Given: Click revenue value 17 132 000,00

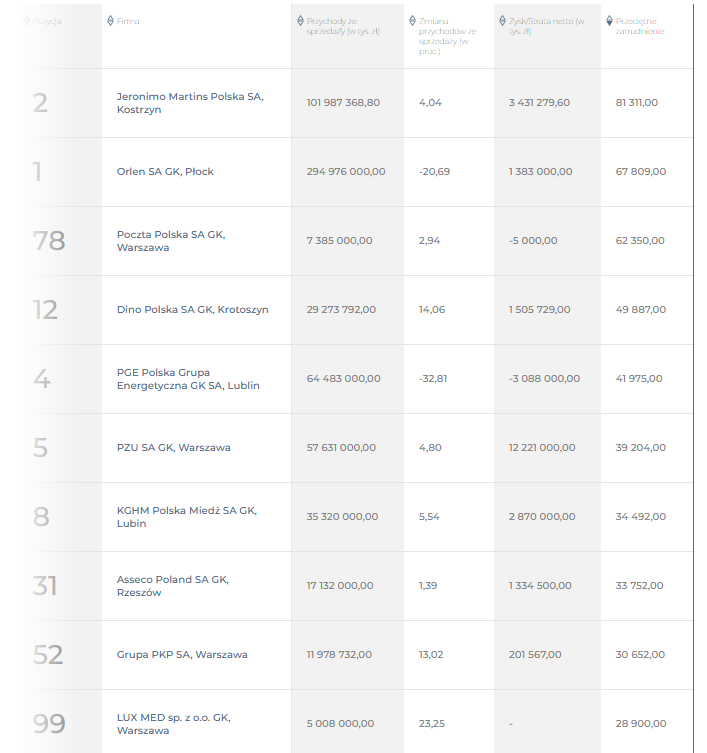Looking at the screenshot, I should click(x=340, y=586).
